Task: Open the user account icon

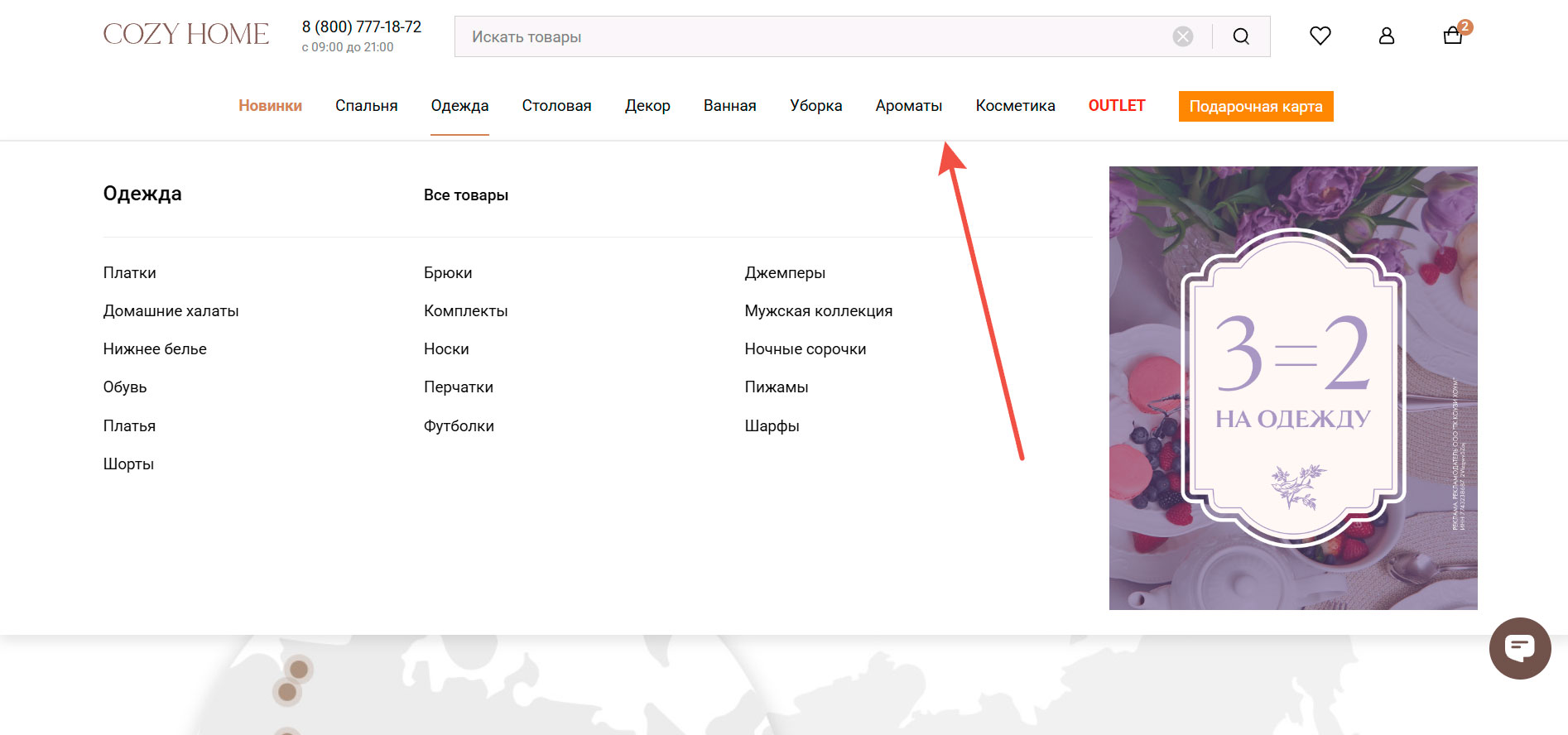Action: (x=1387, y=36)
